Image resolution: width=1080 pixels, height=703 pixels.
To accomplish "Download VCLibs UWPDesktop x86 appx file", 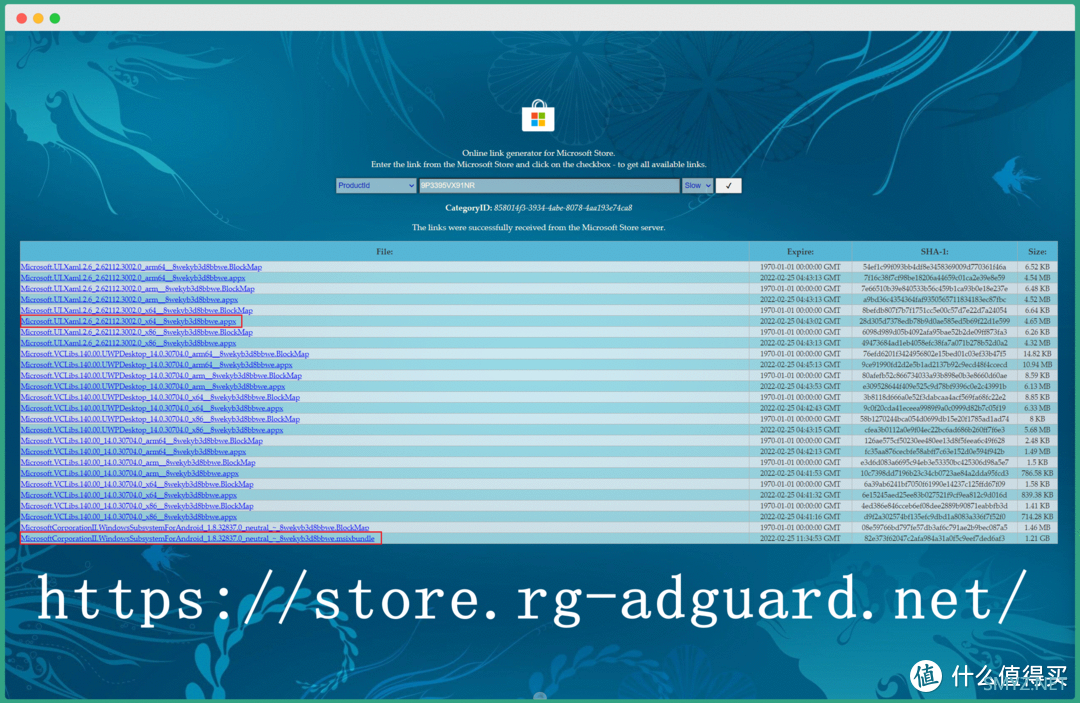I will click(152, 430).
